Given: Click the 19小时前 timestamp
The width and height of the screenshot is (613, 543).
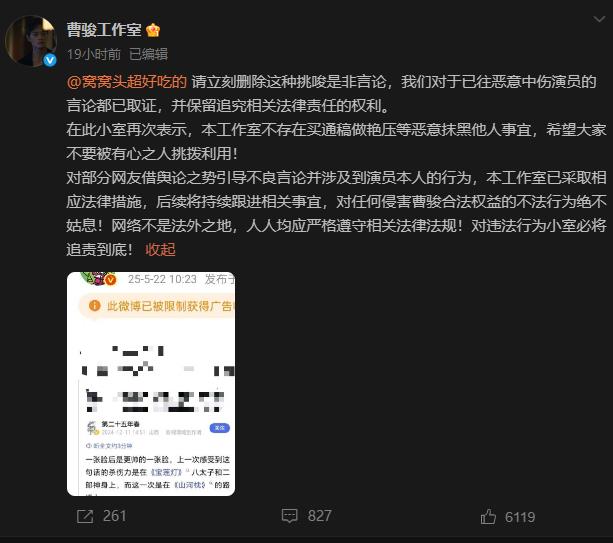Looking at the screenshot, I should 94,54.
